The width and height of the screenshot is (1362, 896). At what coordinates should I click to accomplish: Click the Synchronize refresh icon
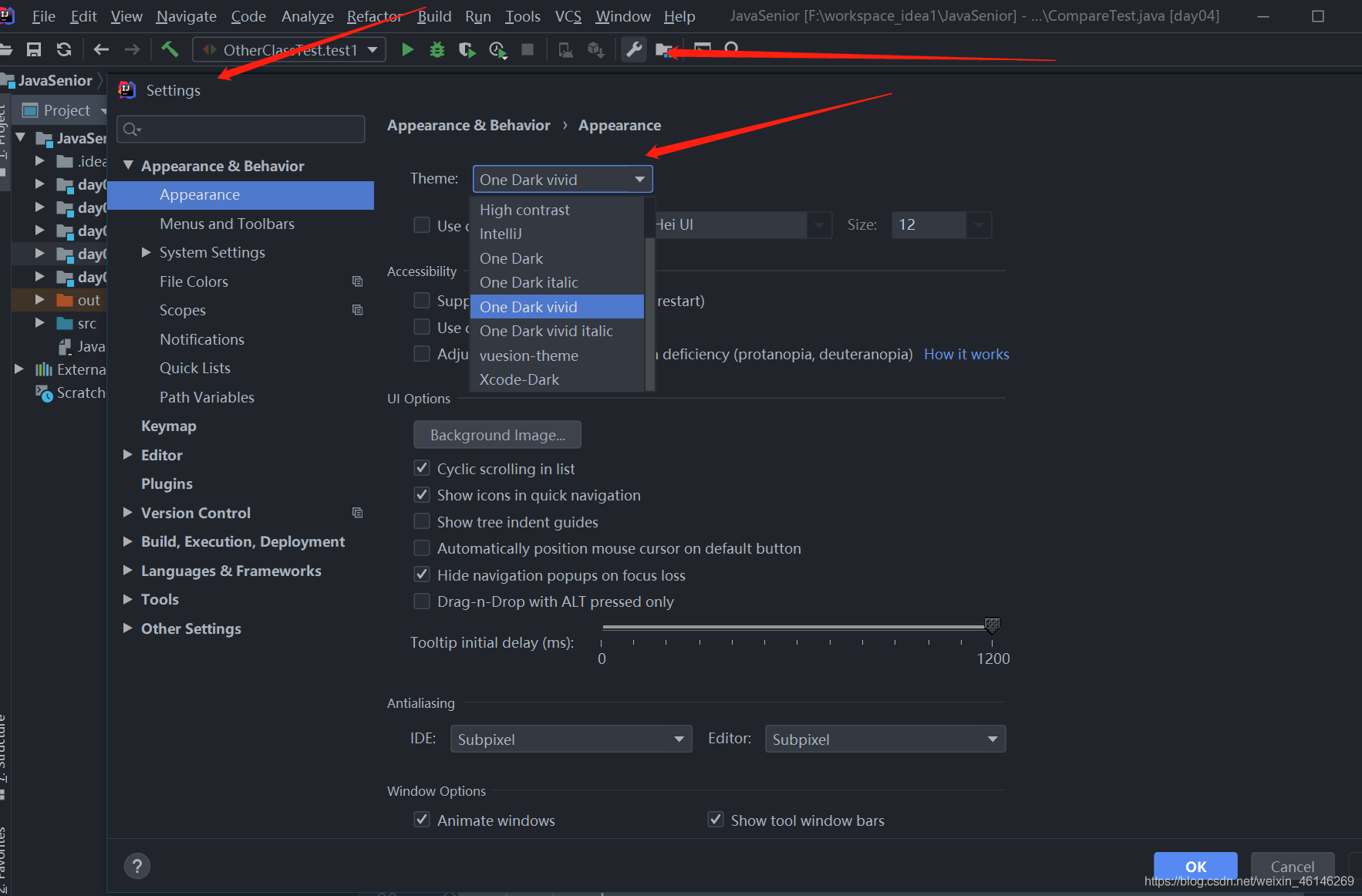(x=64, y=50)
